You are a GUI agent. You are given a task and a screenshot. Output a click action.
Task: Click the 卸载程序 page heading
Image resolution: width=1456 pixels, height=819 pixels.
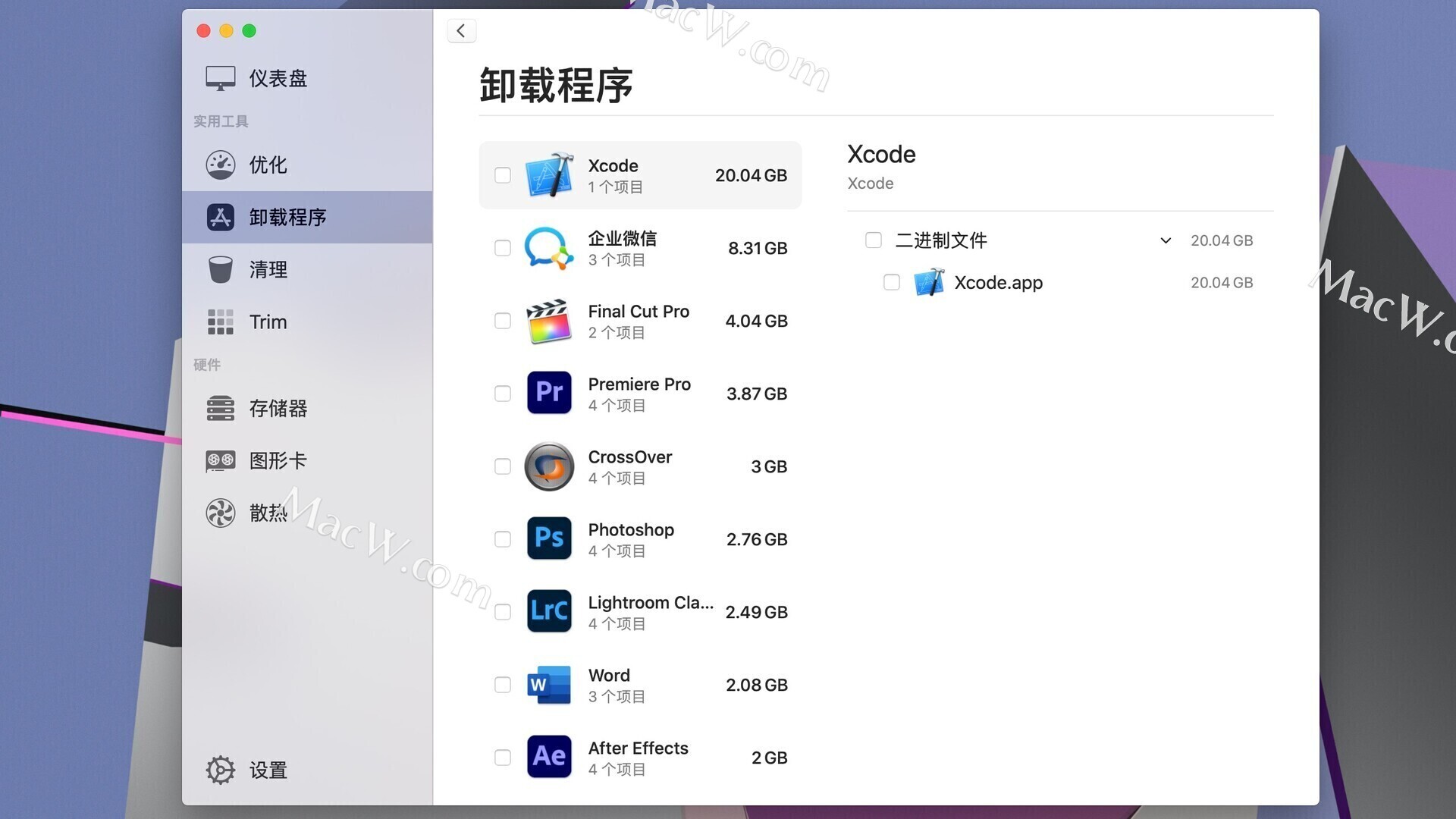pyautogui.click(x=556, y=84)
